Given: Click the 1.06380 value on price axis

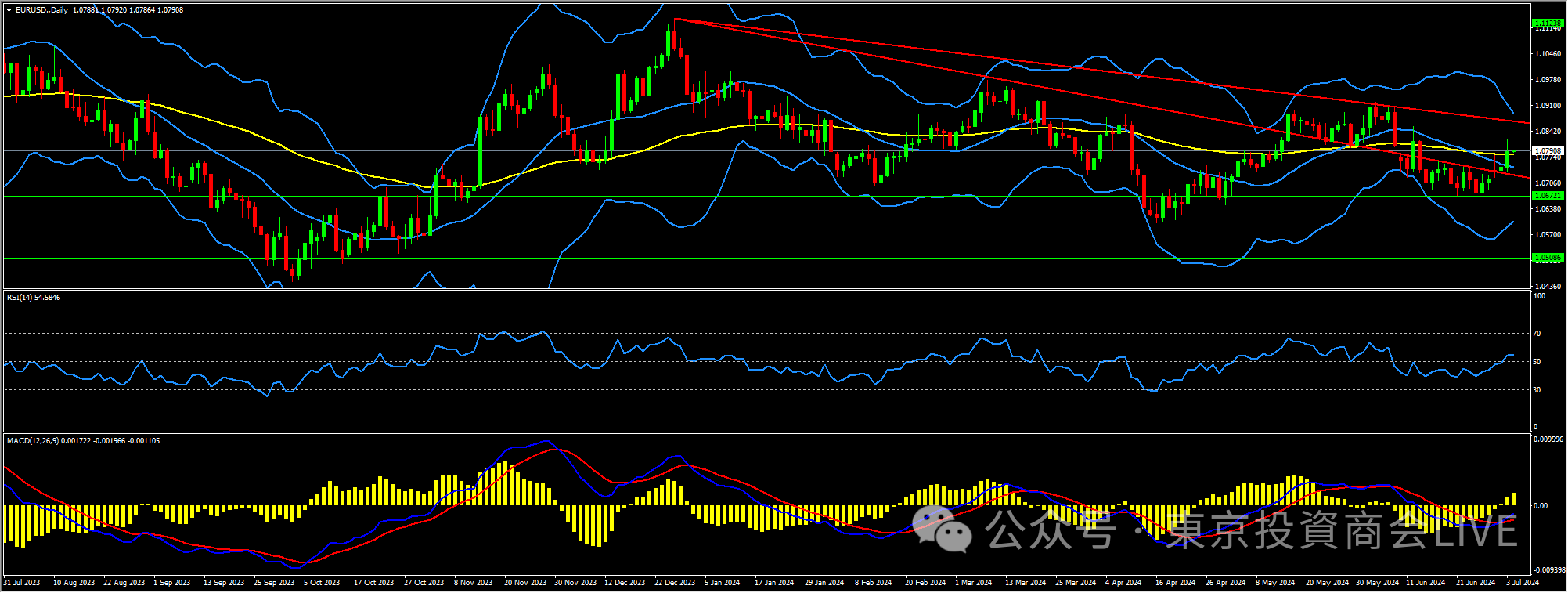Looking at the screenshot, I should (1548, 209).
